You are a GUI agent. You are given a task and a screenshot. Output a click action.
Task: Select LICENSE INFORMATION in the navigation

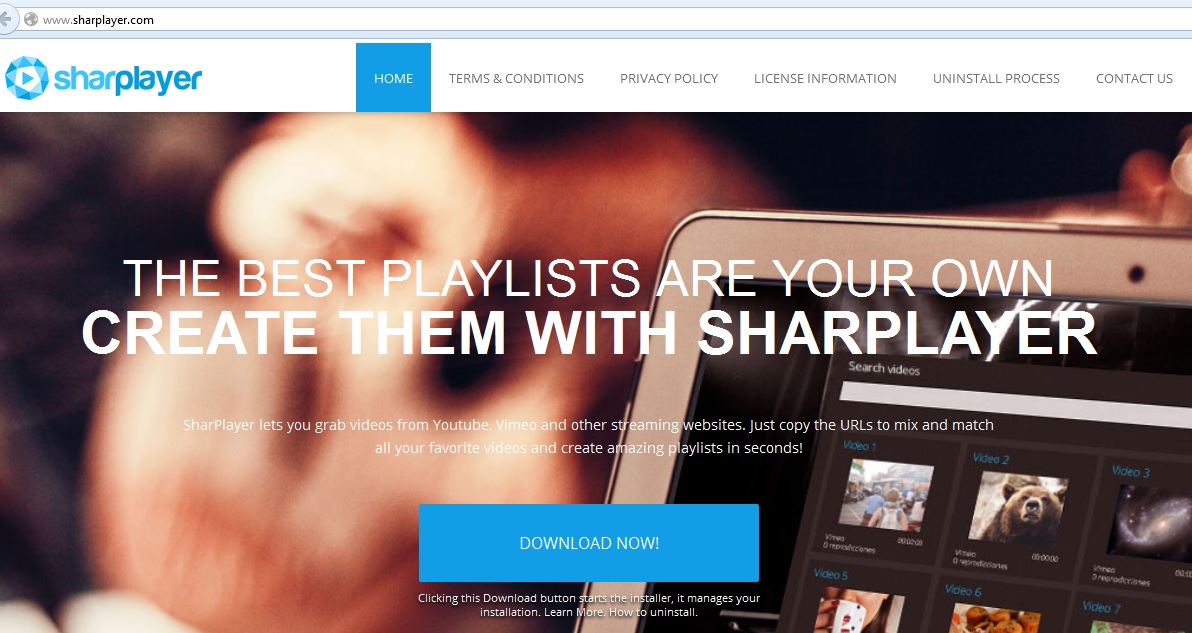825,78
